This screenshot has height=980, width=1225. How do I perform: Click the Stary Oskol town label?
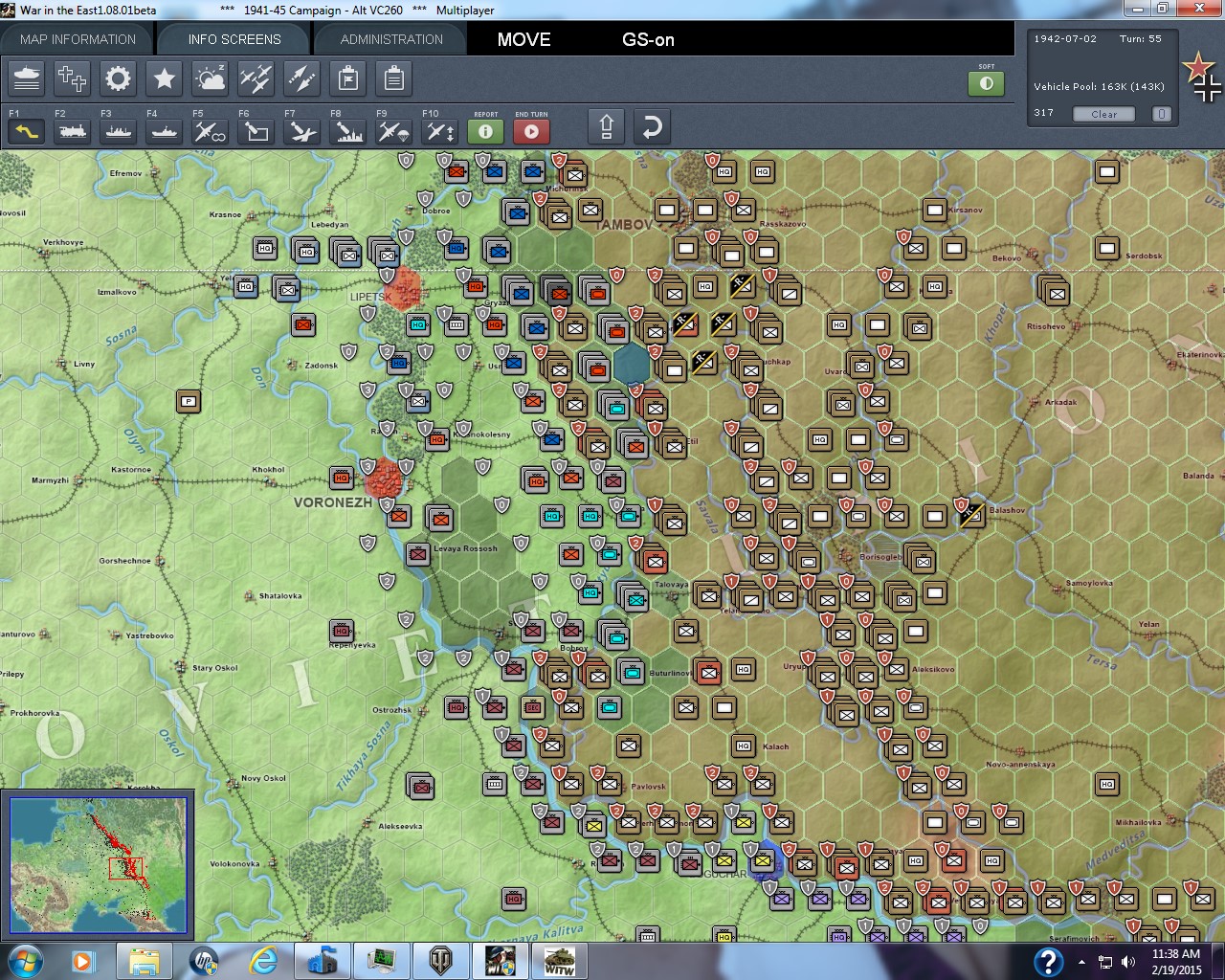pos(214,668)
